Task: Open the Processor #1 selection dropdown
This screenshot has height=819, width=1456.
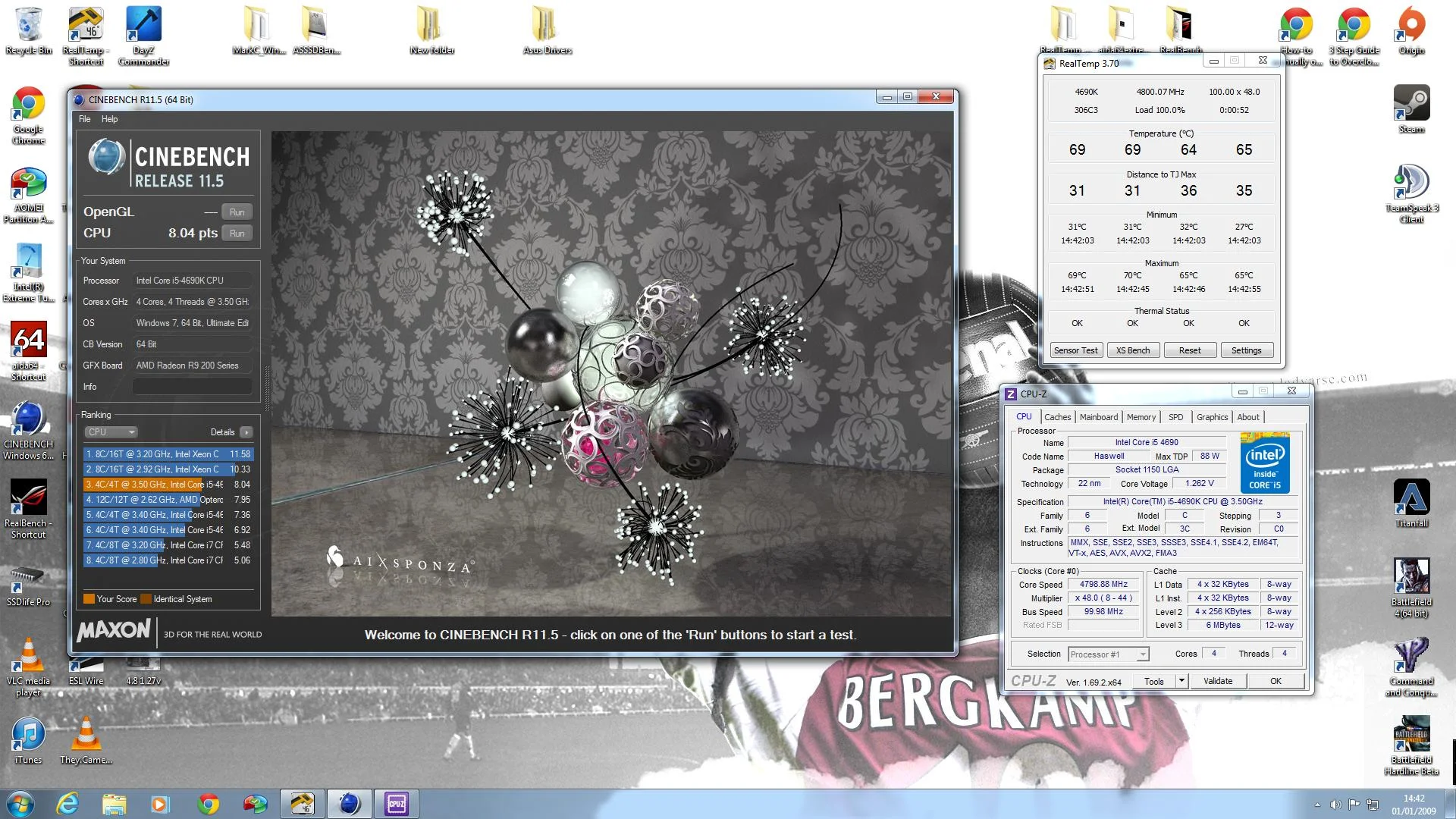Action: coord(1109,654)
